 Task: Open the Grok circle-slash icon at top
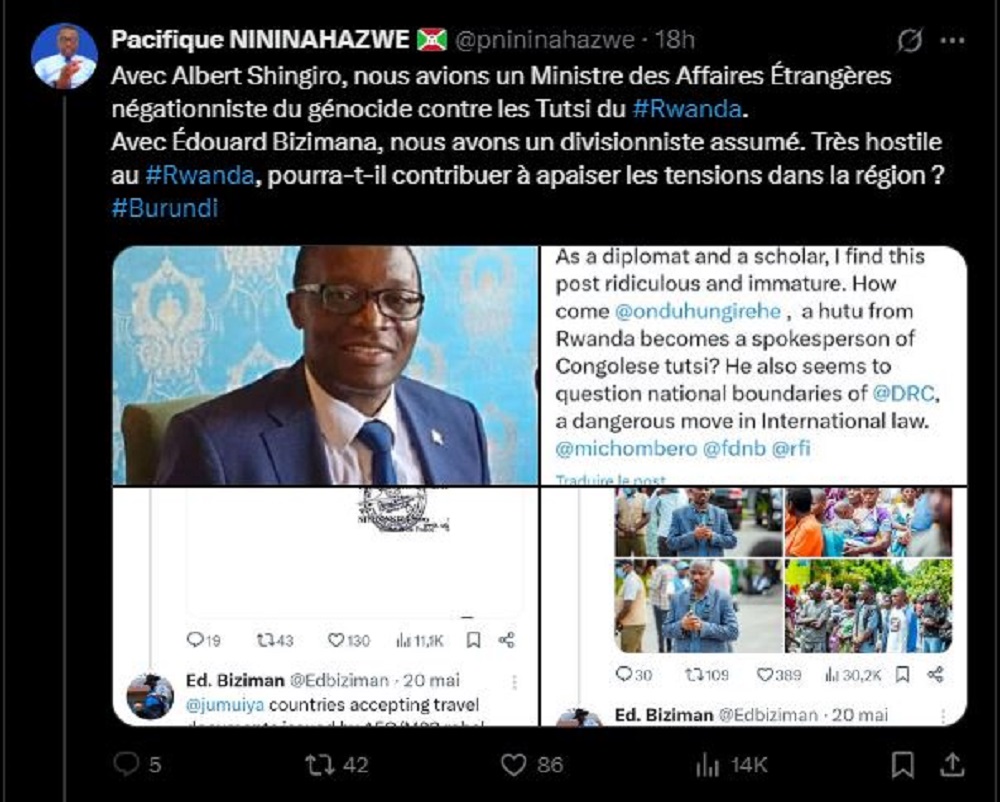click(x=909, y=41)
